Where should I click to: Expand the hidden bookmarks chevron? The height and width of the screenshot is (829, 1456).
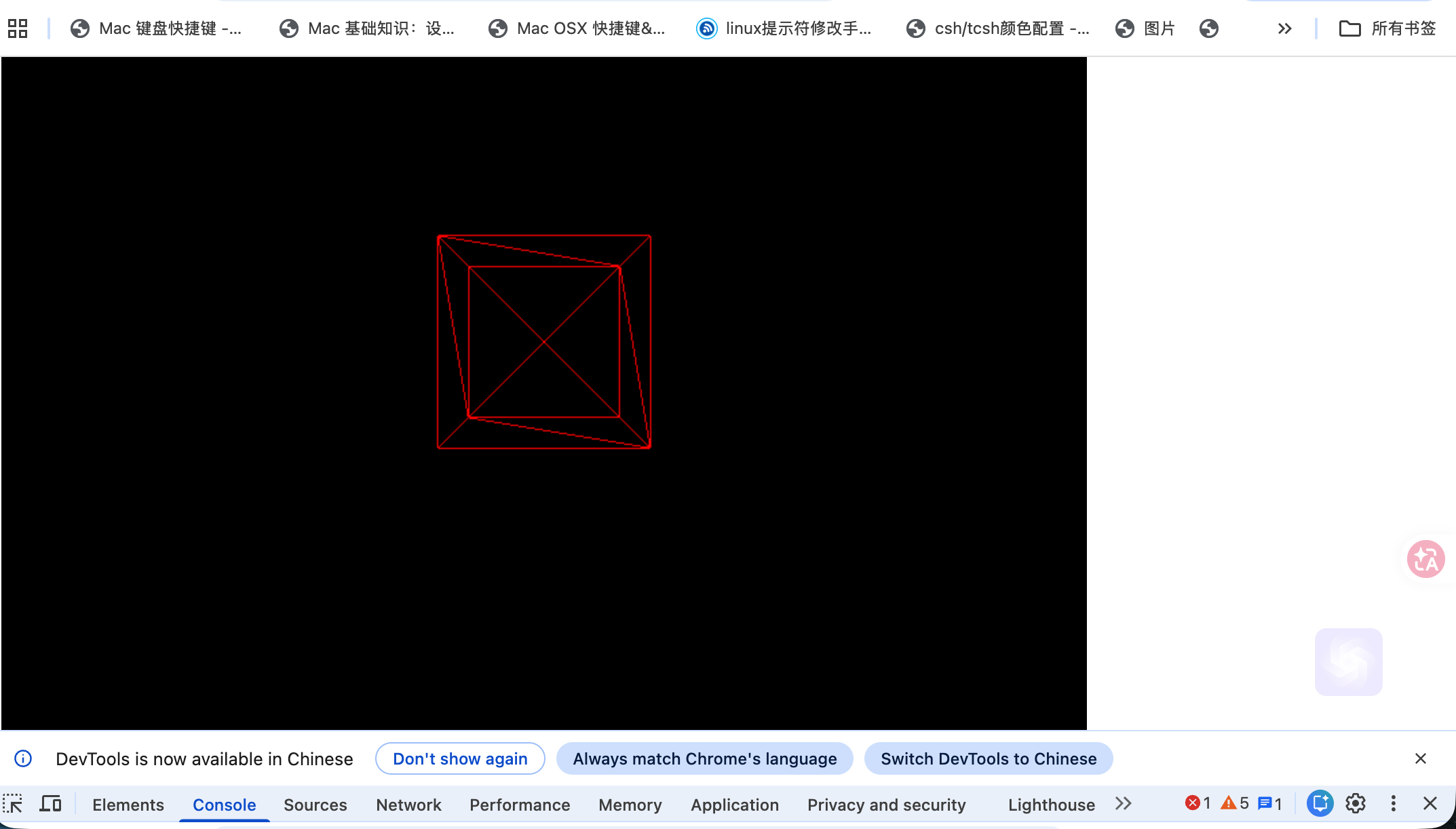point(1284,28)
